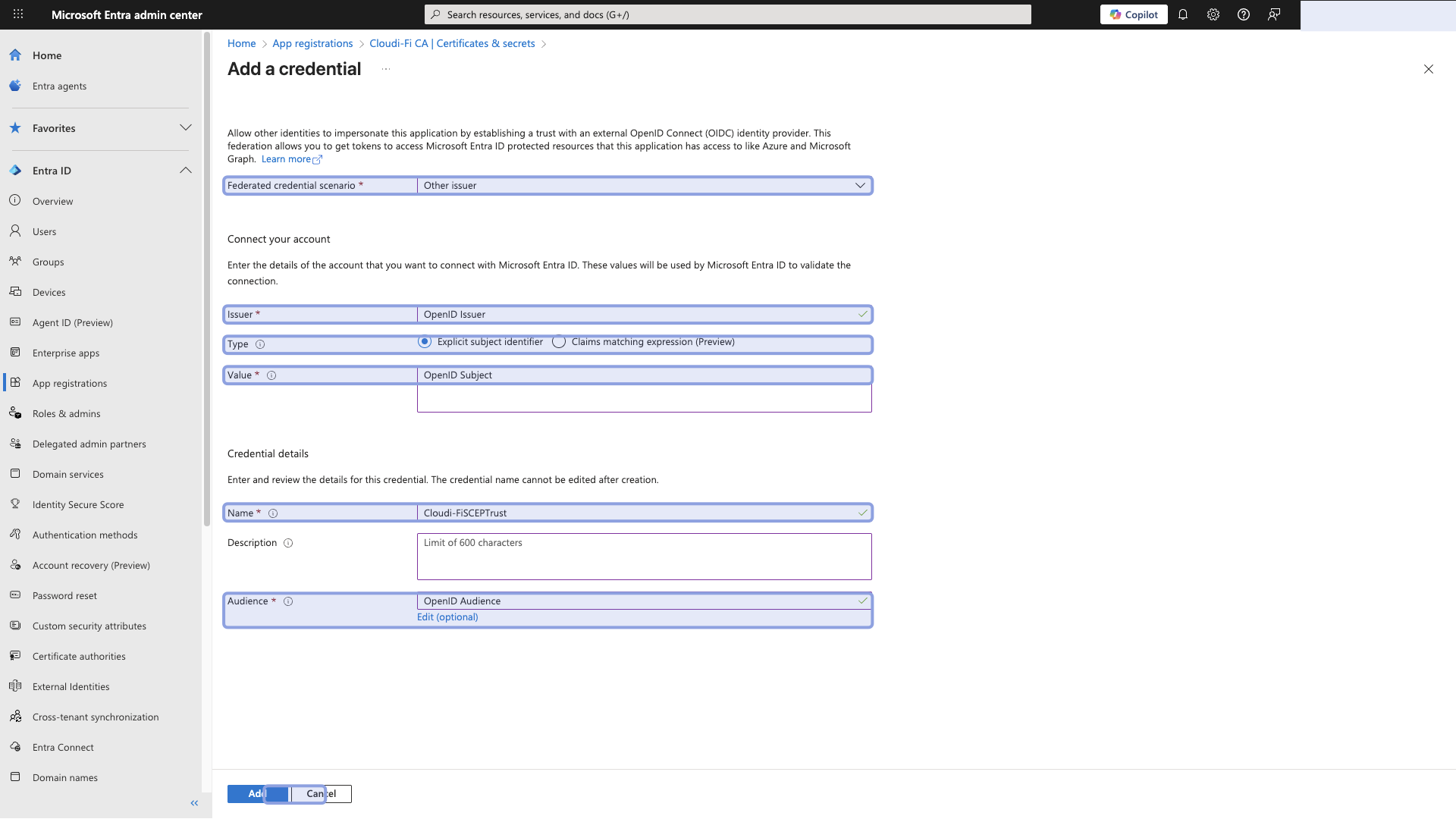
Task: Collapse the Entra ID section
Action: [x=186, y=170]
